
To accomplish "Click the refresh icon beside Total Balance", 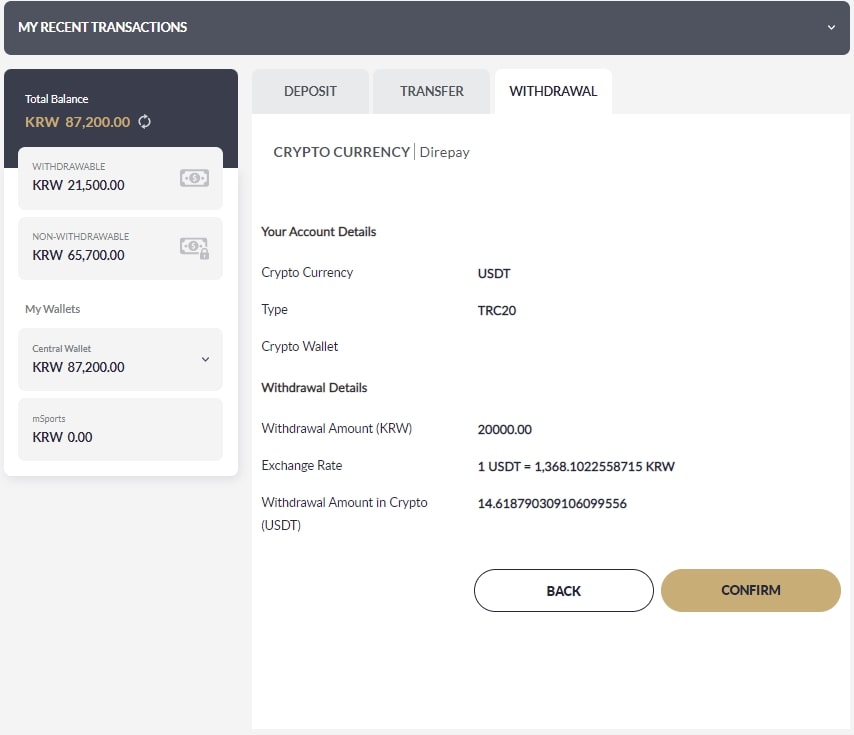I will click(145, 122).
